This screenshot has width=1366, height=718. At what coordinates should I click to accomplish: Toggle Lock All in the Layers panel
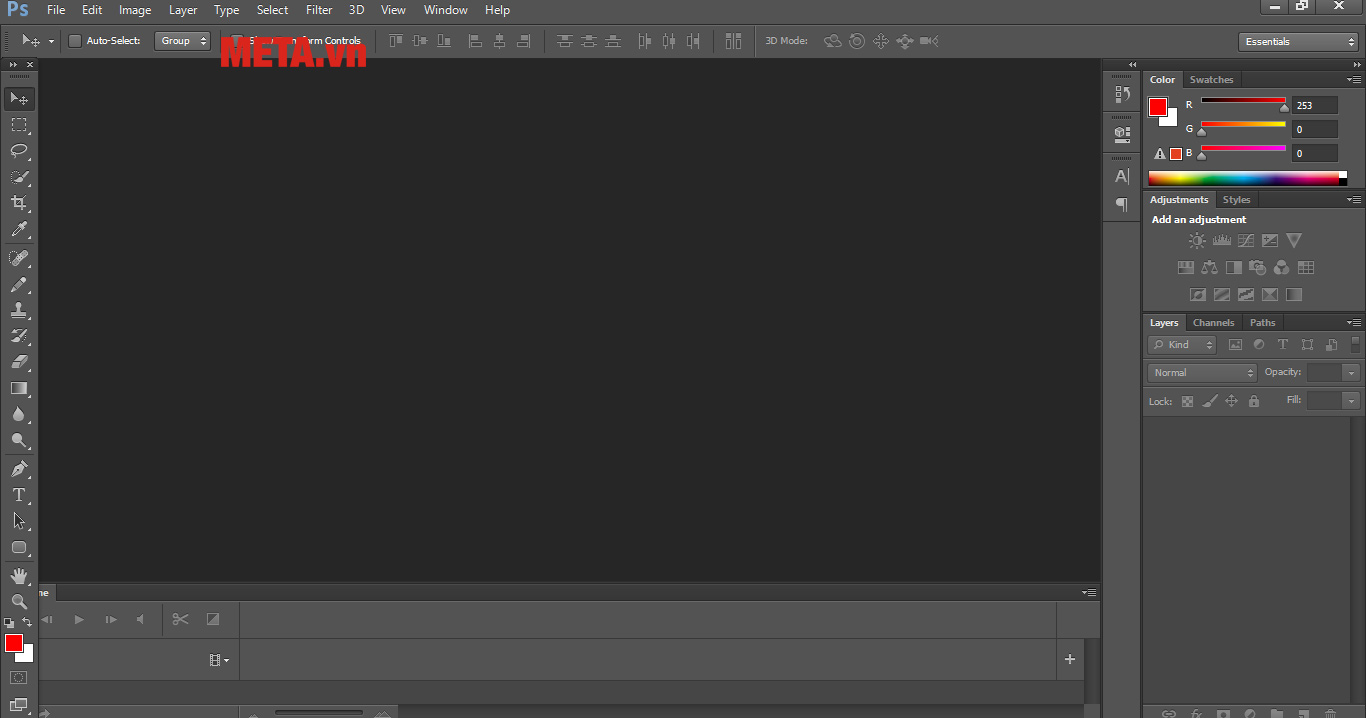tap(1253, 400)
